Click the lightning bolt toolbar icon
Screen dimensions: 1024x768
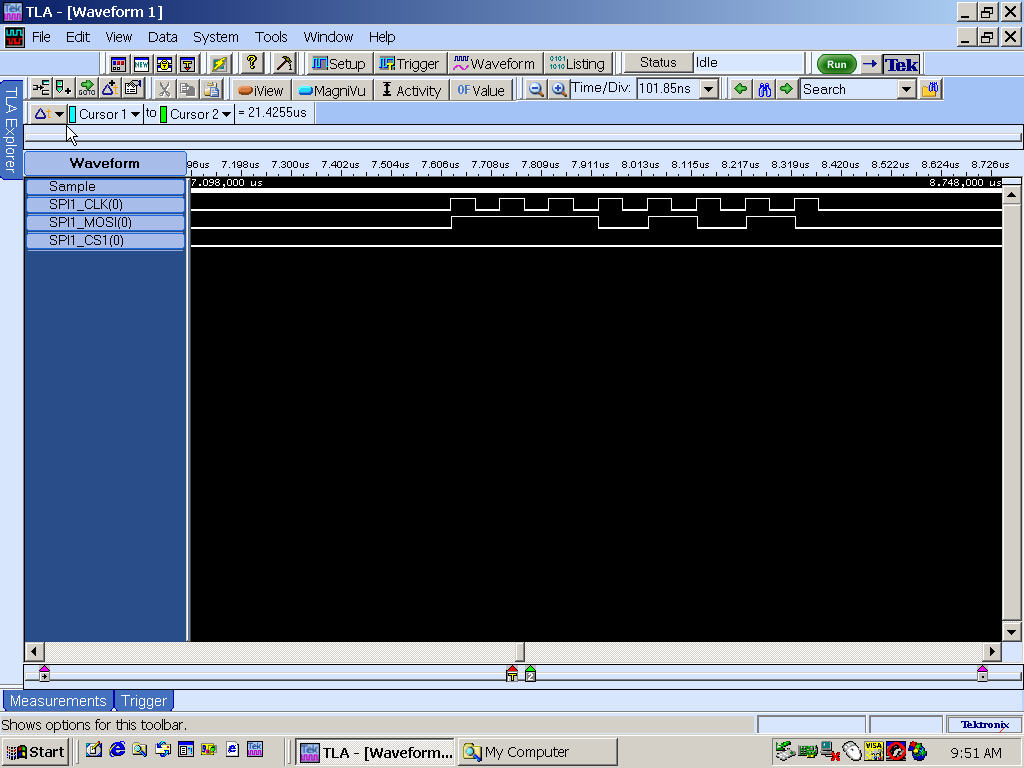(219, 64)
